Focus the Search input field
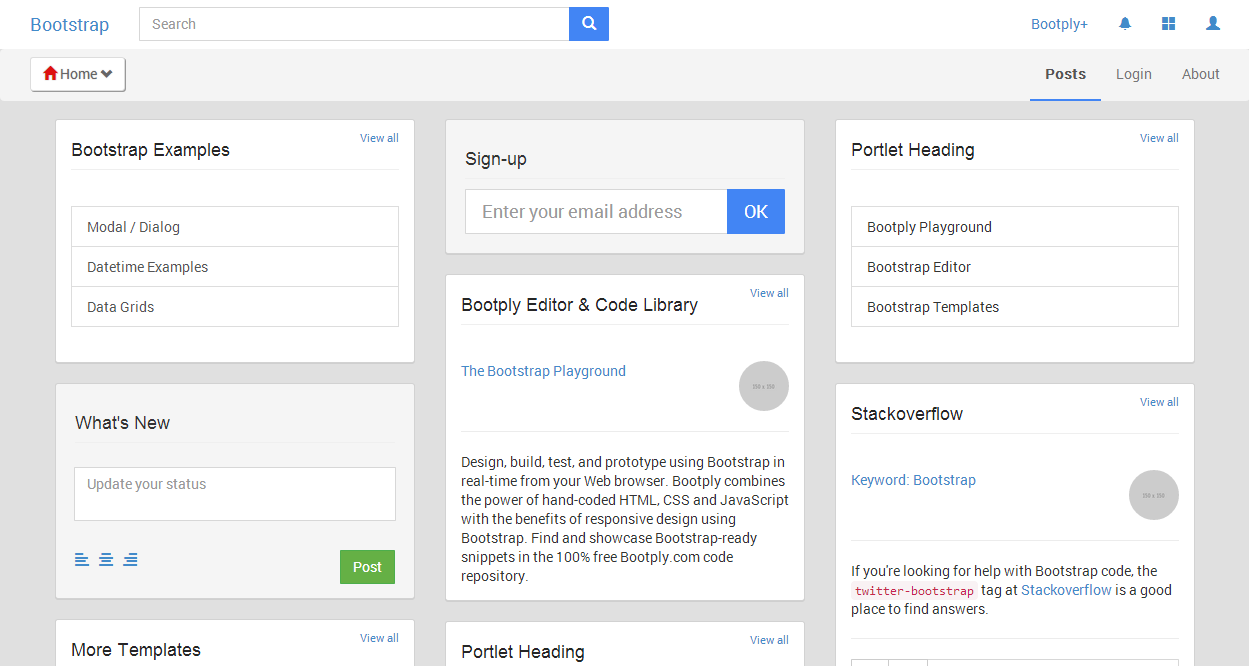1249x666 pixels. click(354, 24)
